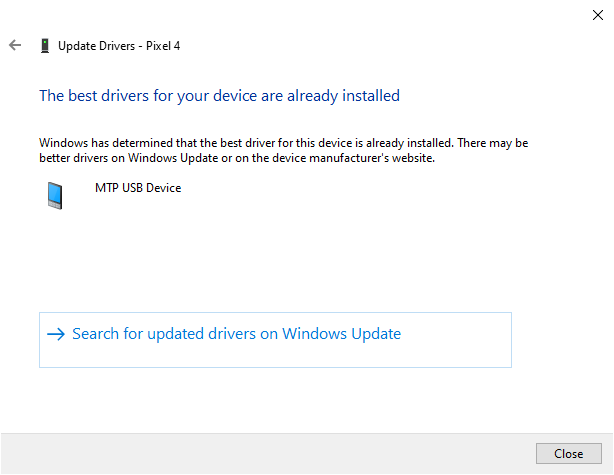Search for updated drivers on Windows Update
This screenshot has height=475, width=614.
coord(236,334)
